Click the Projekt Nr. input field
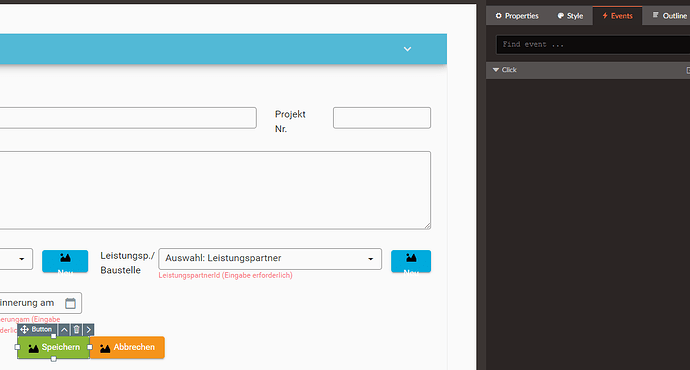Viewport: 690px width, 370px height. click(x=382, y=118)
